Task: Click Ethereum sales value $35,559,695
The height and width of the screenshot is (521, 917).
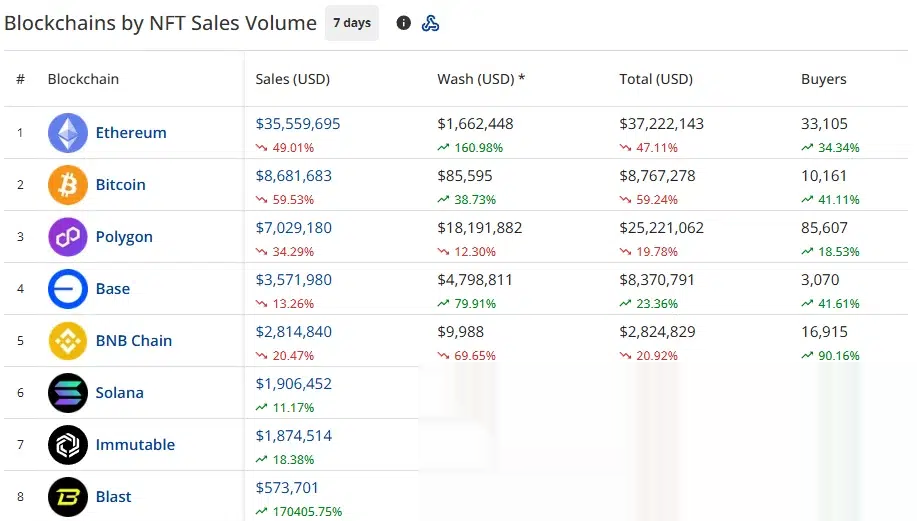Action: click(x=298, y=124)
